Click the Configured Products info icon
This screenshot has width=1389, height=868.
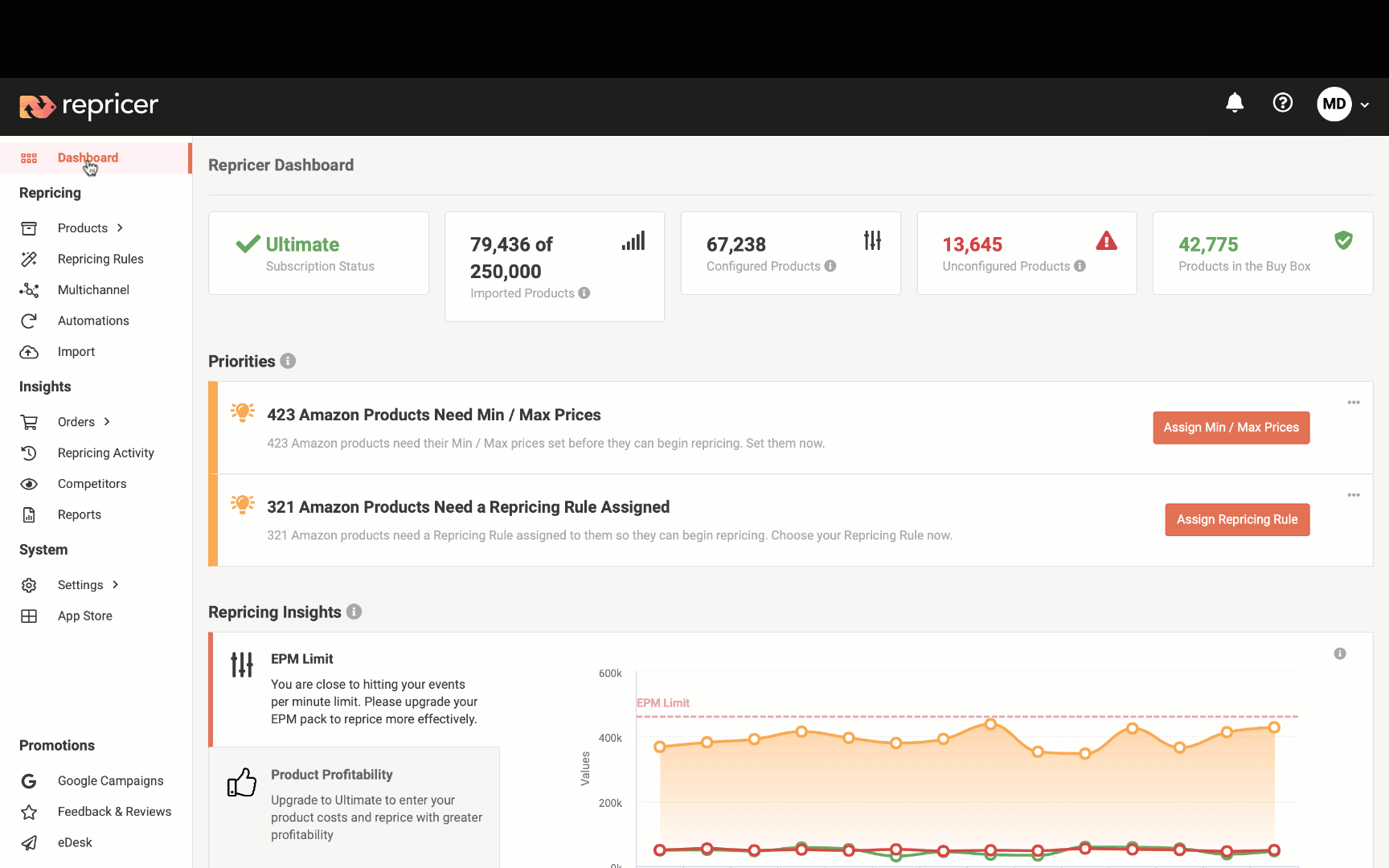click(x=830, y=266)
